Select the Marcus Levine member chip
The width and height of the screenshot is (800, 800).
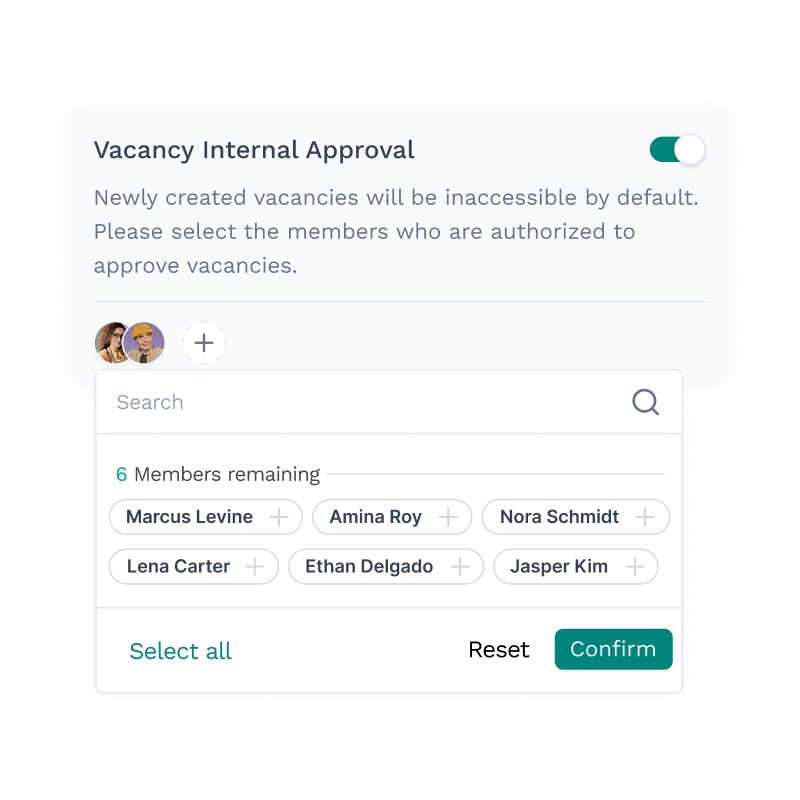(x=190, y=517)
